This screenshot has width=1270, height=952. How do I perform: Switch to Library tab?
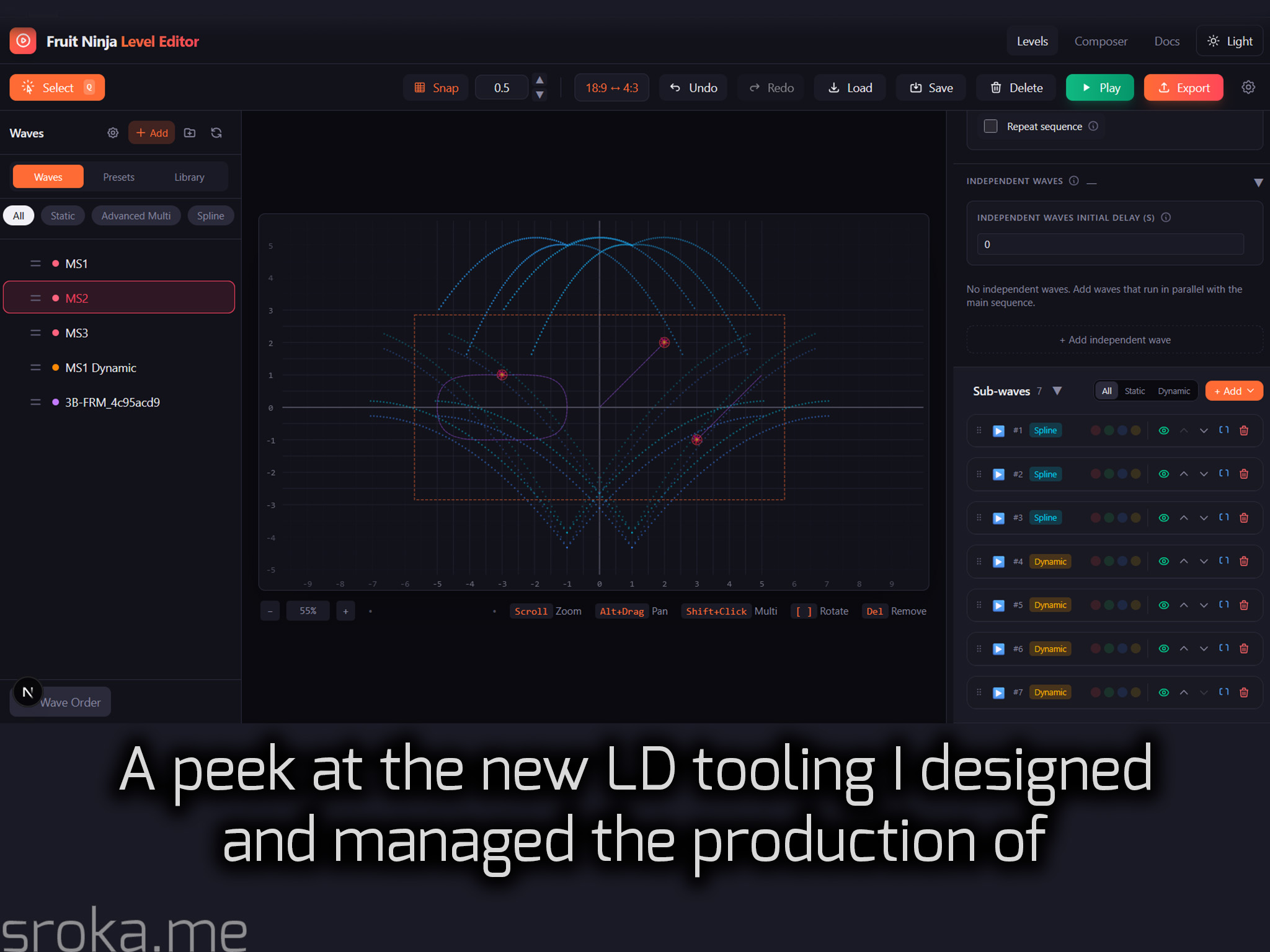click(x=189, y=177)
